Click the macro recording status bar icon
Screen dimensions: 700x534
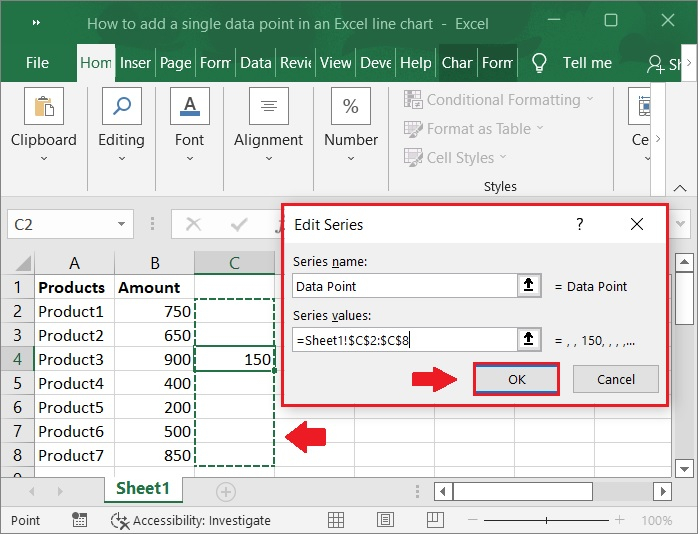[79, 520]
